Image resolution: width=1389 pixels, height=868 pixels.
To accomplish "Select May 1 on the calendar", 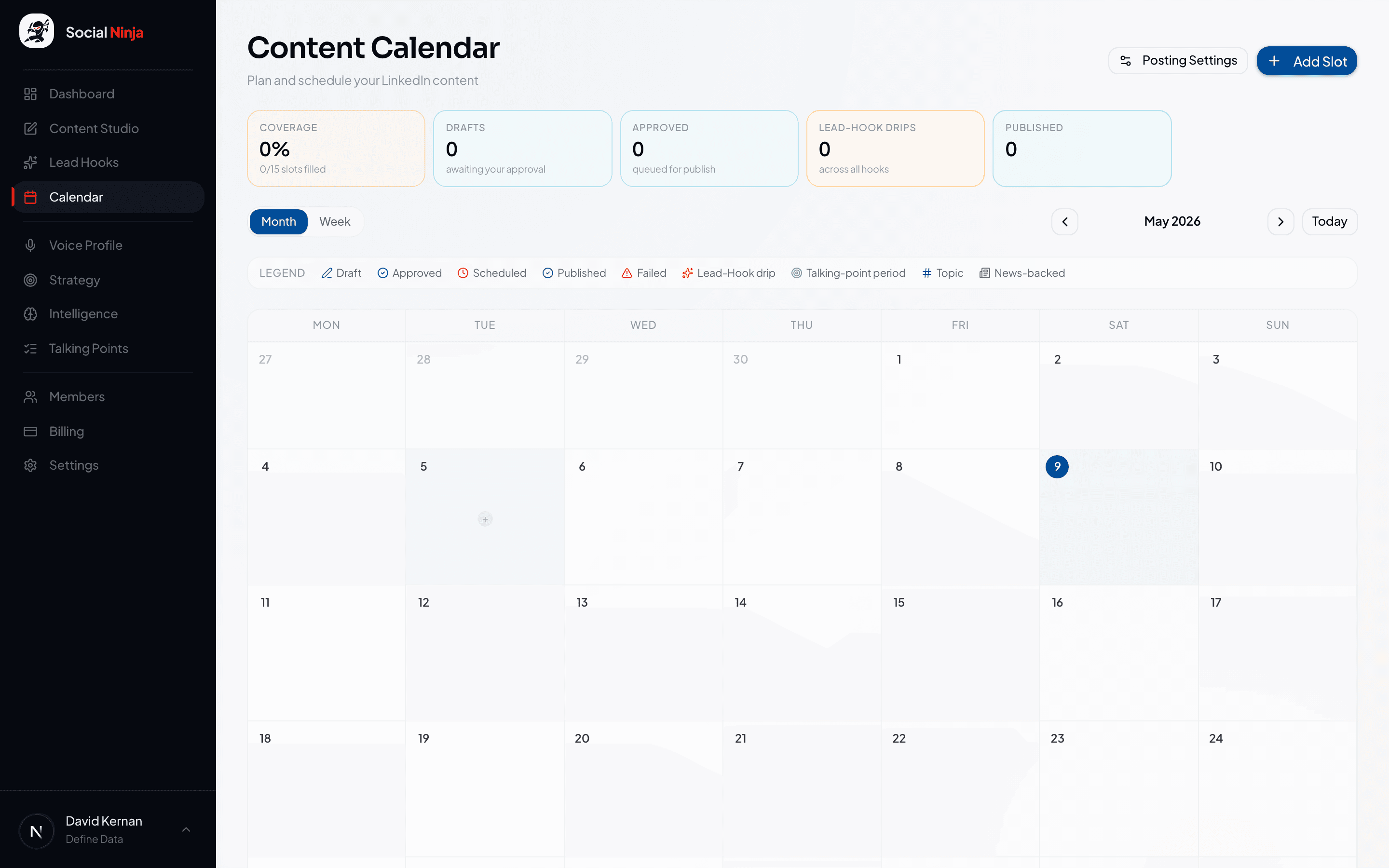I will point(960,395).
